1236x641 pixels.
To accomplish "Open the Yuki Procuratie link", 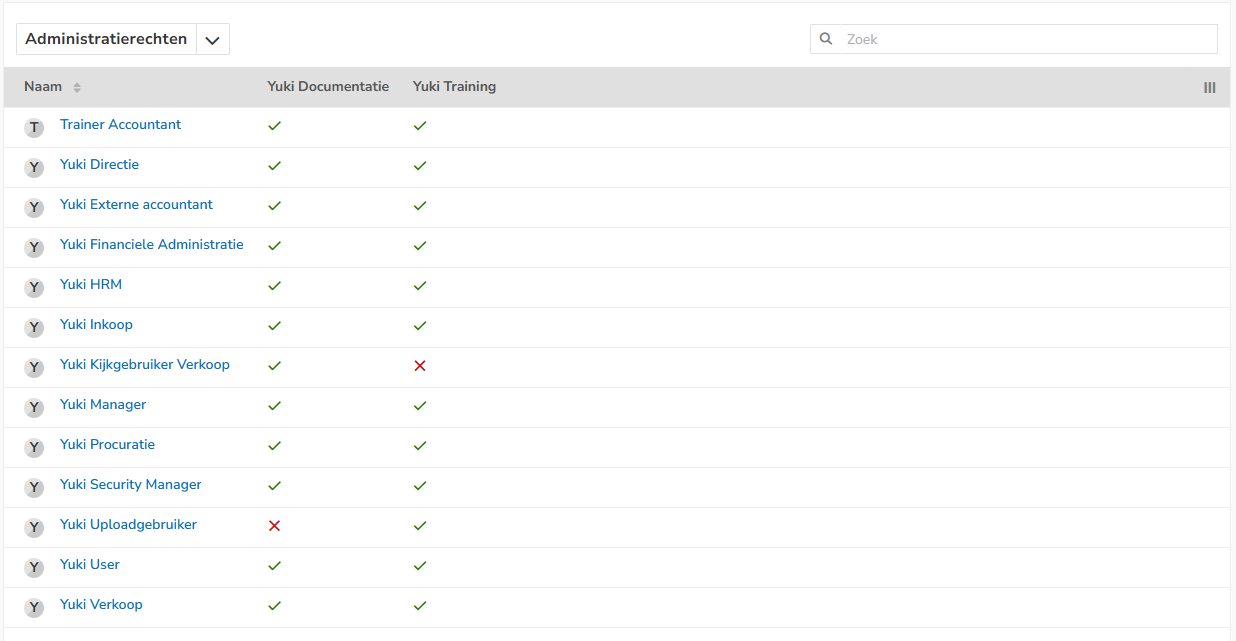I will (107, 445).
